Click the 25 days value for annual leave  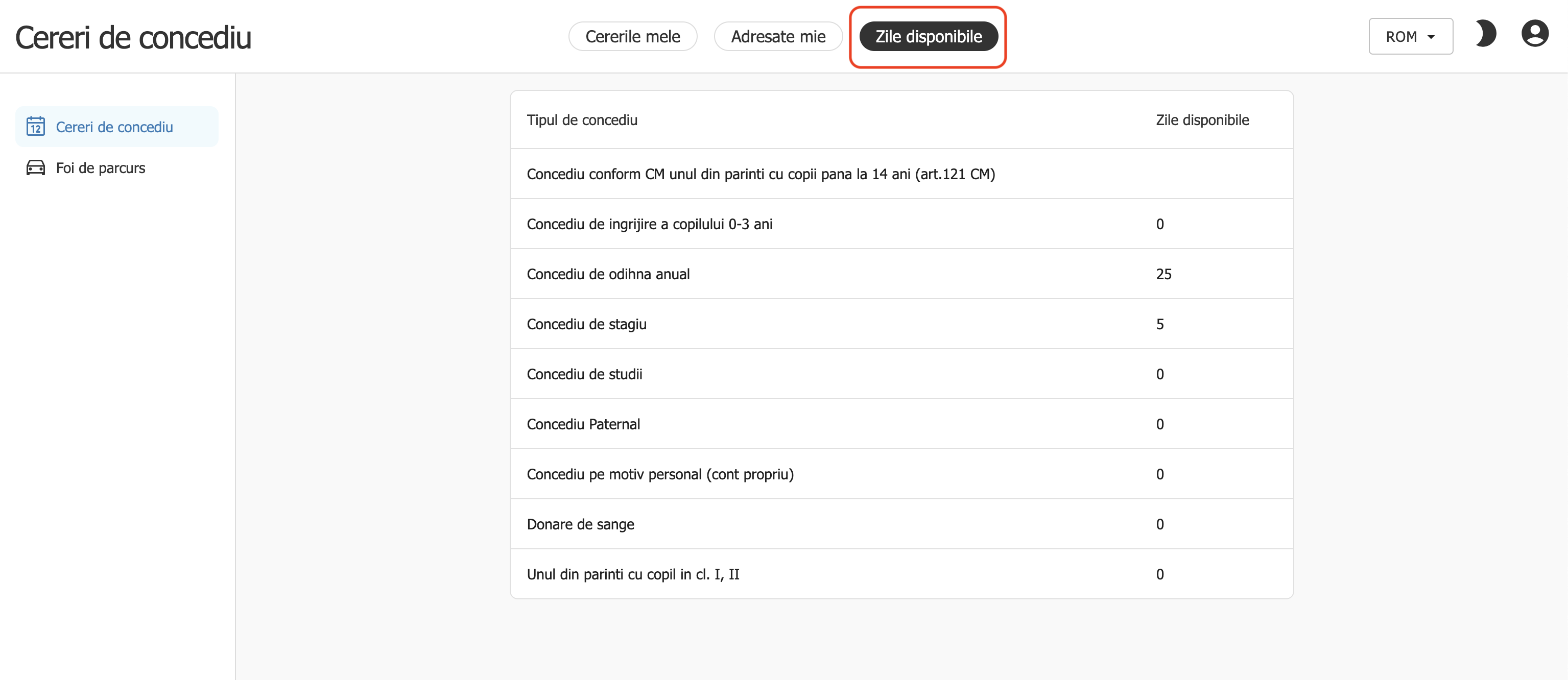[x=1163, y=274]
